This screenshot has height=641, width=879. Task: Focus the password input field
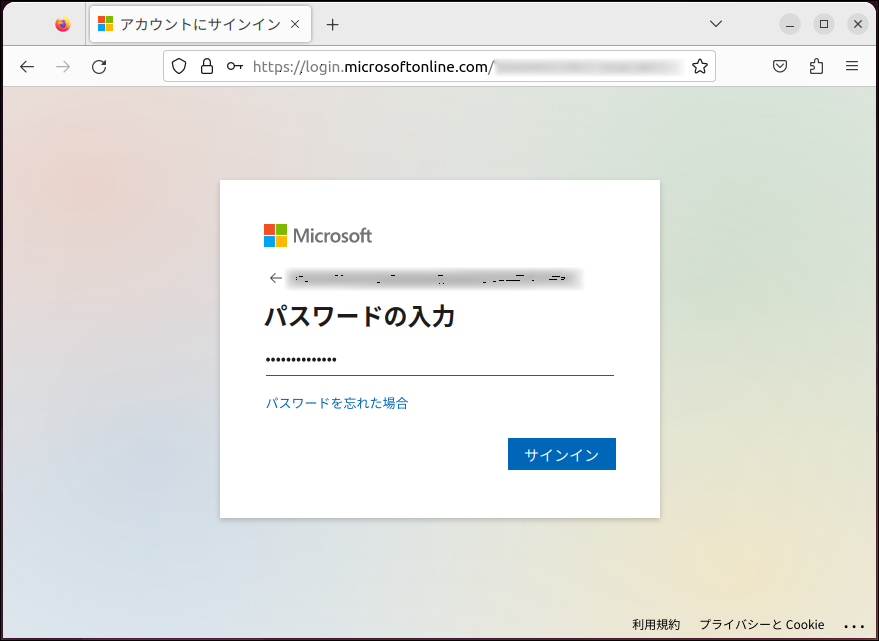point(439,360)
